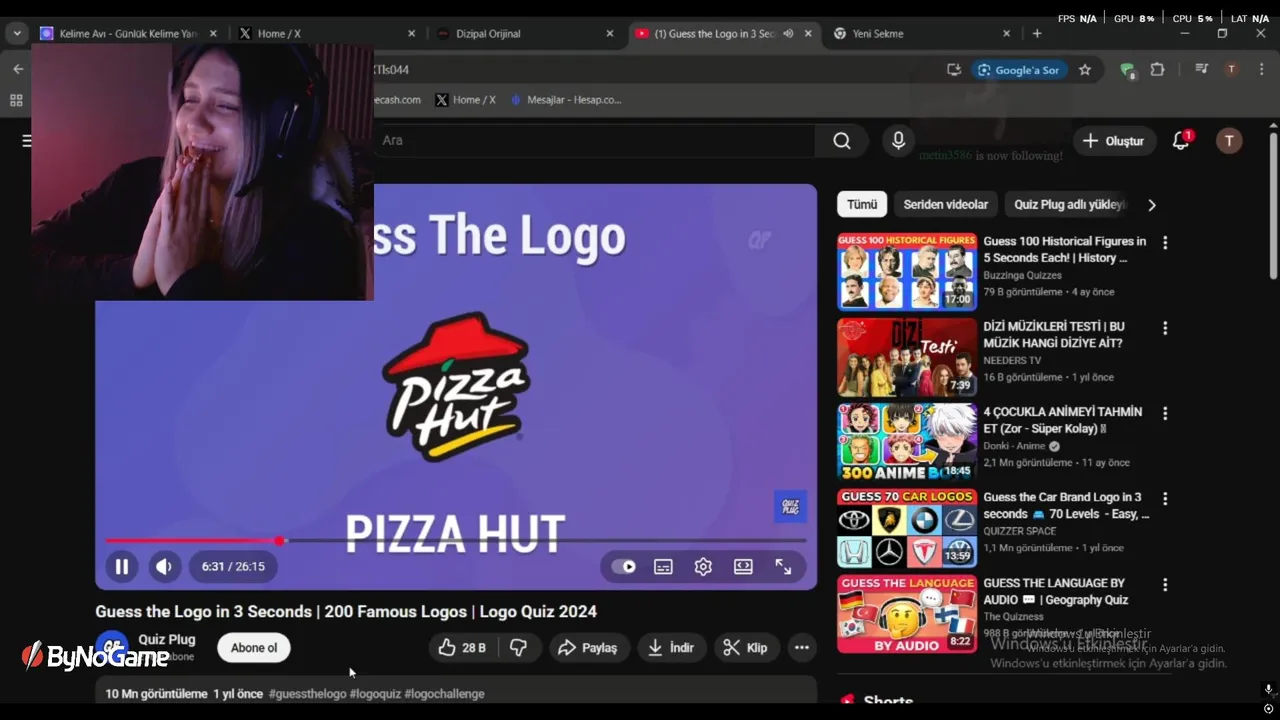
Task: Click the #logochallenge hashtag
Action: (444, 694)
